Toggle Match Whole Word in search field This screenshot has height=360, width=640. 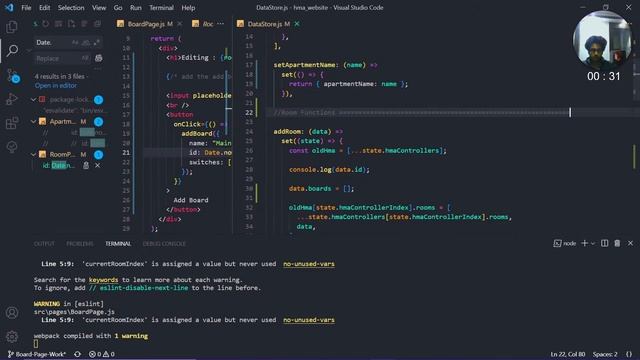86,42
